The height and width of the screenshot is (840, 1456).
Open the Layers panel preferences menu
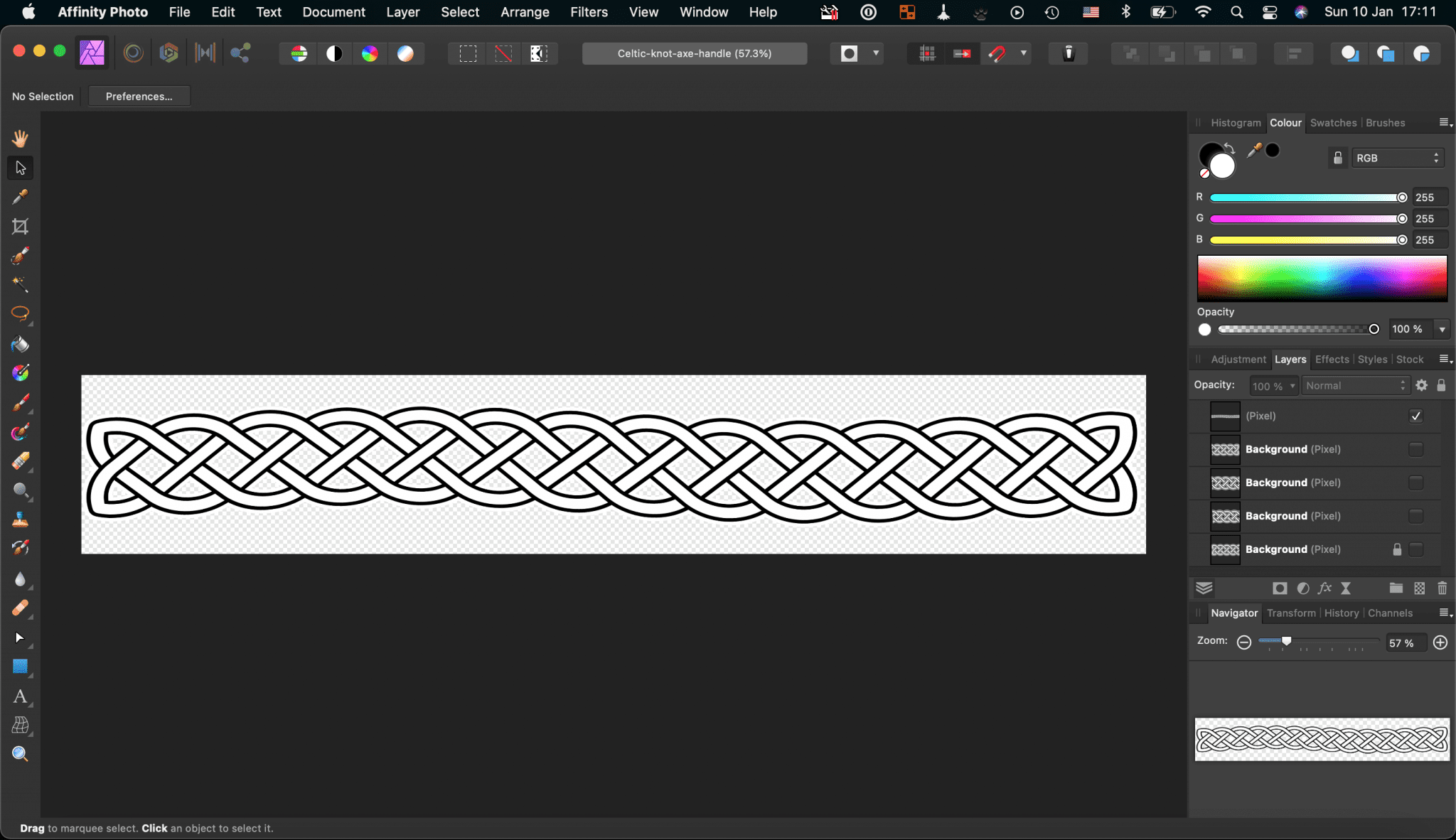pos(1445,359)
